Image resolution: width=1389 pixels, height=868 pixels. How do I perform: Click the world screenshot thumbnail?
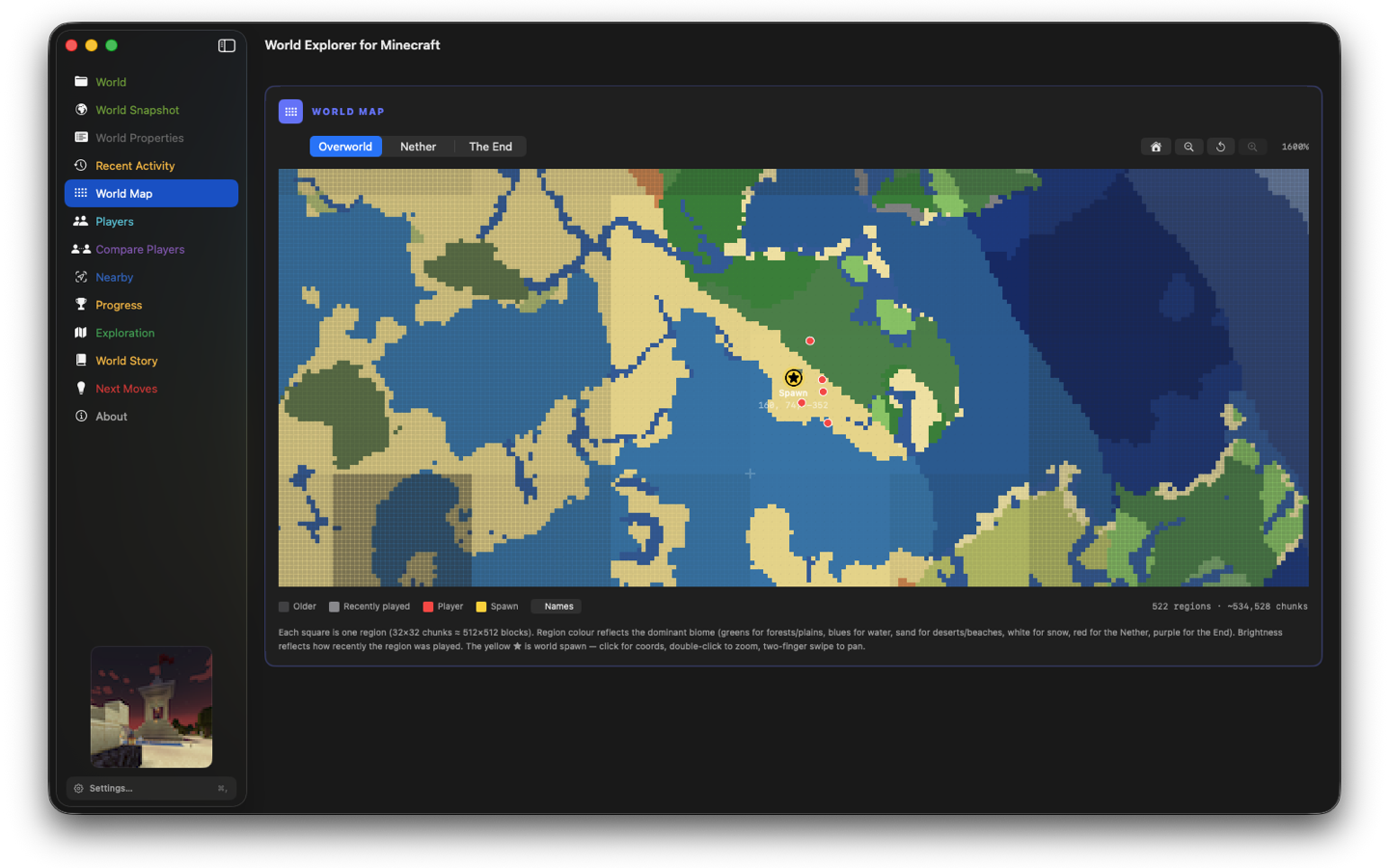[151, 707]
